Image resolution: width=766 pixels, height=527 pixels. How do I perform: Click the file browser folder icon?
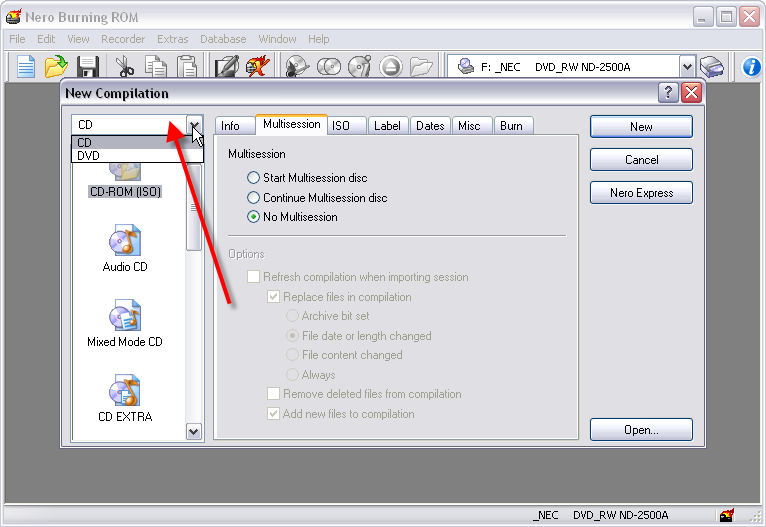[421, 67]
